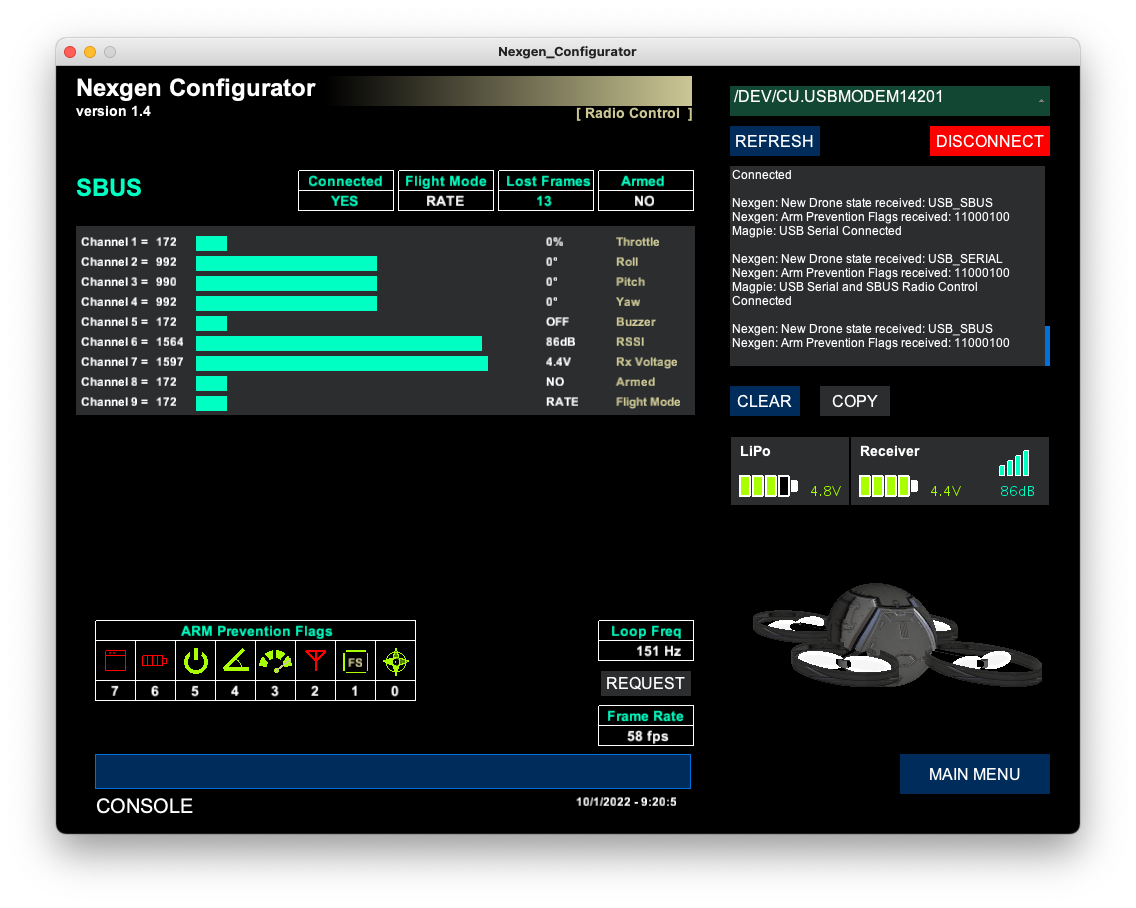
Task: Click the console input field
Action: coord(392,771)
